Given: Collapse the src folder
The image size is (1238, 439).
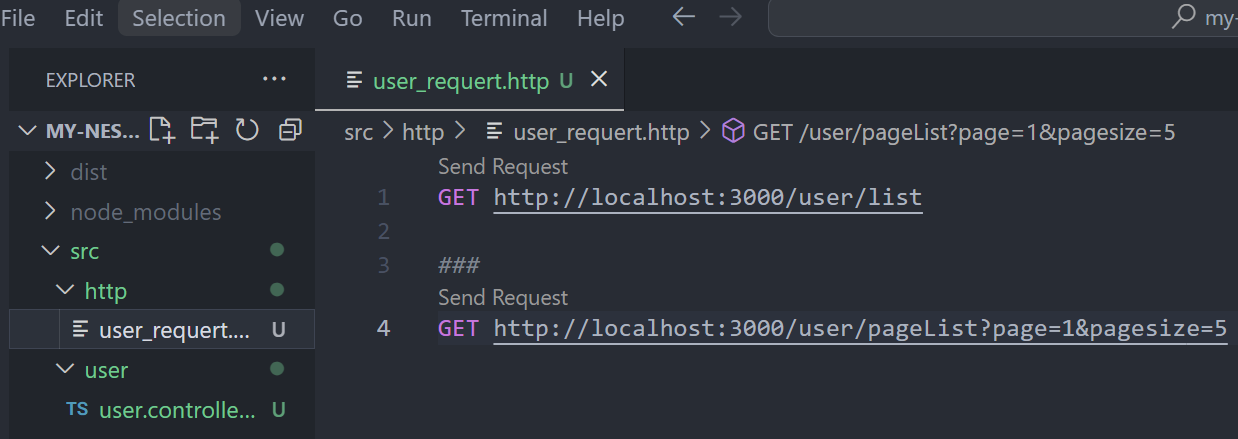Looking at the screenshot, I should (84, 251).
